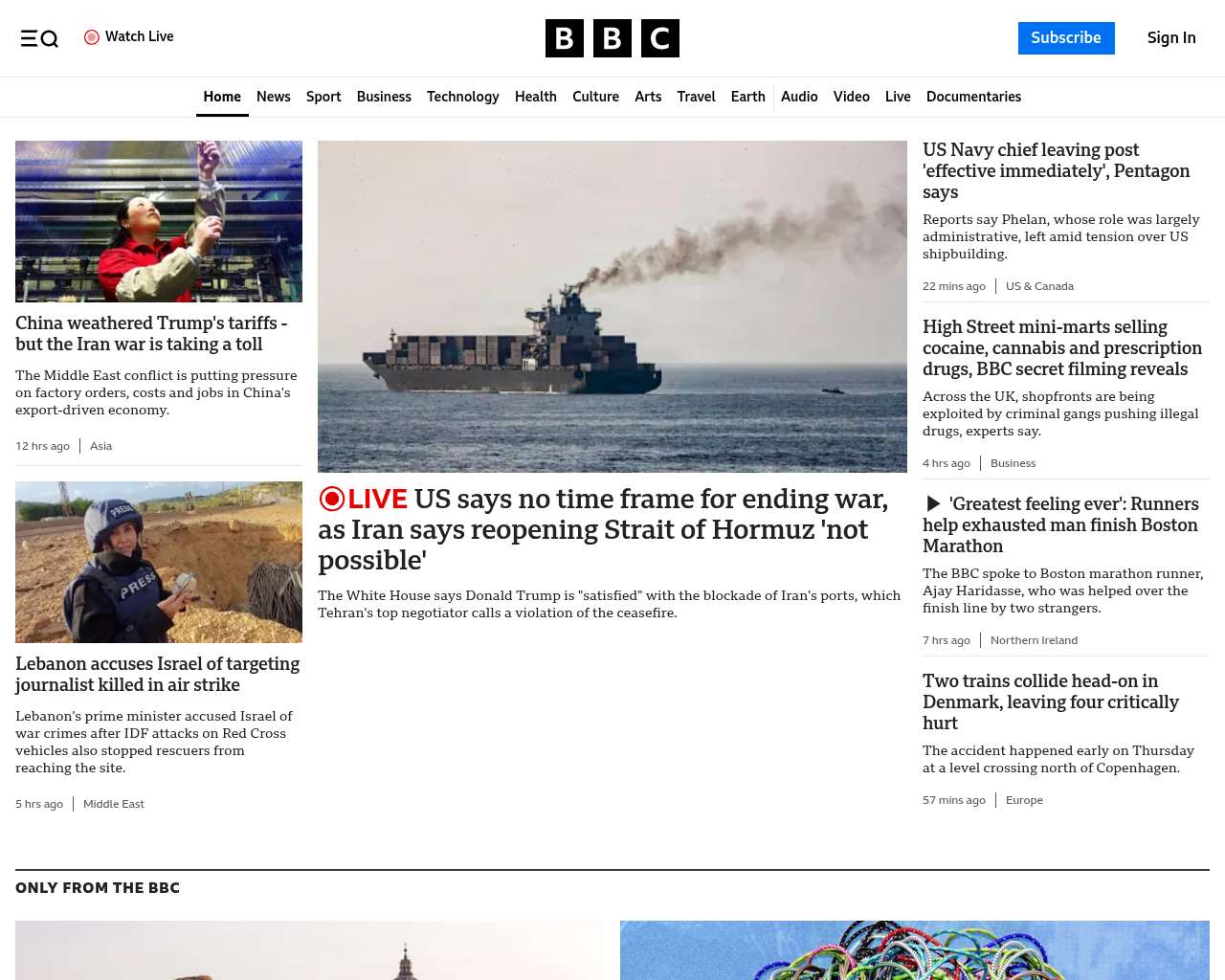Open Boston Marathon runners headline
Viewport: 1225px width, 980px height.
pyautogui.click(x=1060, y=524)
